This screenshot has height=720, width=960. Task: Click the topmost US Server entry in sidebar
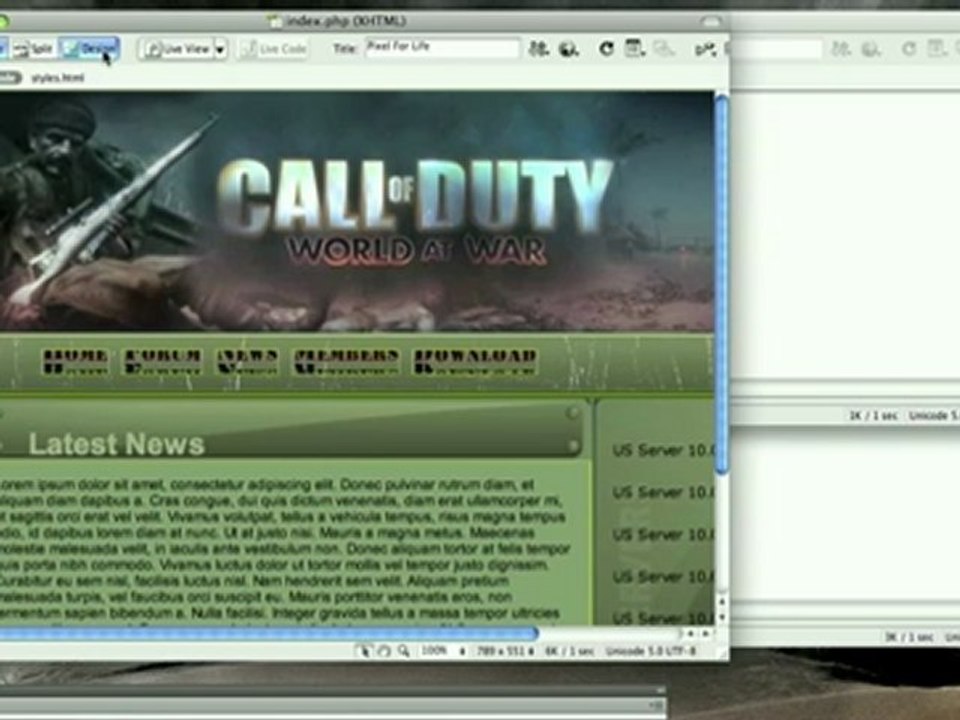663,450
